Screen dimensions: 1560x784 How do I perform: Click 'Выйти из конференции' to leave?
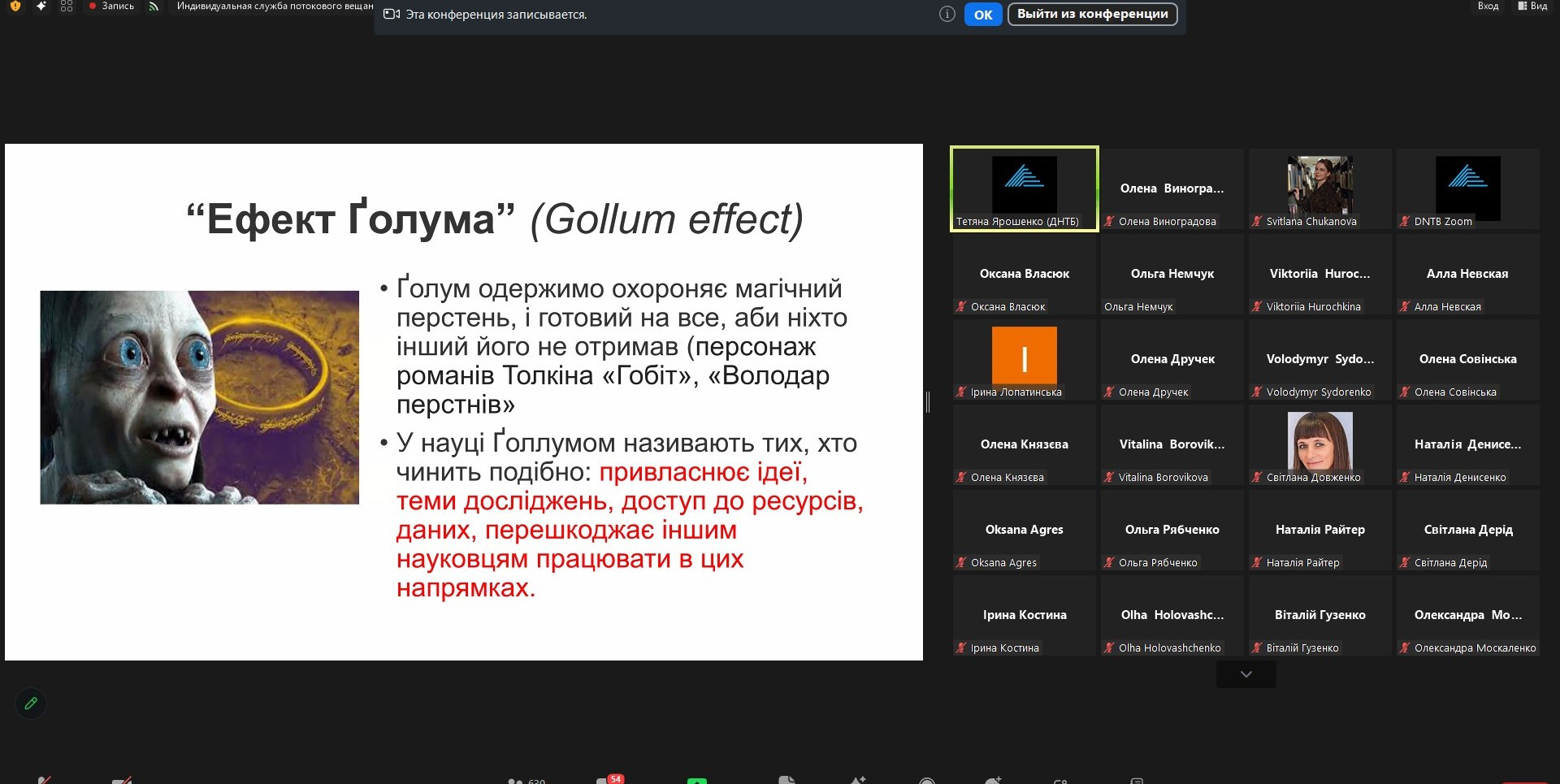[x=1092, y=14]
